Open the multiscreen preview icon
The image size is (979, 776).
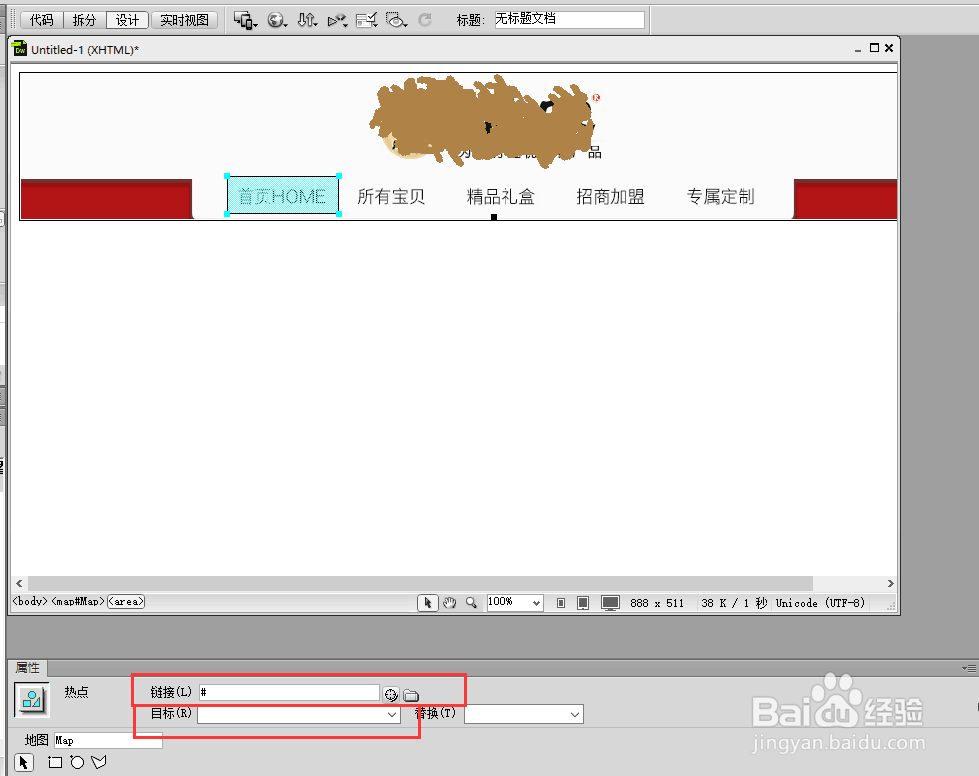click(x=245, y=20)
